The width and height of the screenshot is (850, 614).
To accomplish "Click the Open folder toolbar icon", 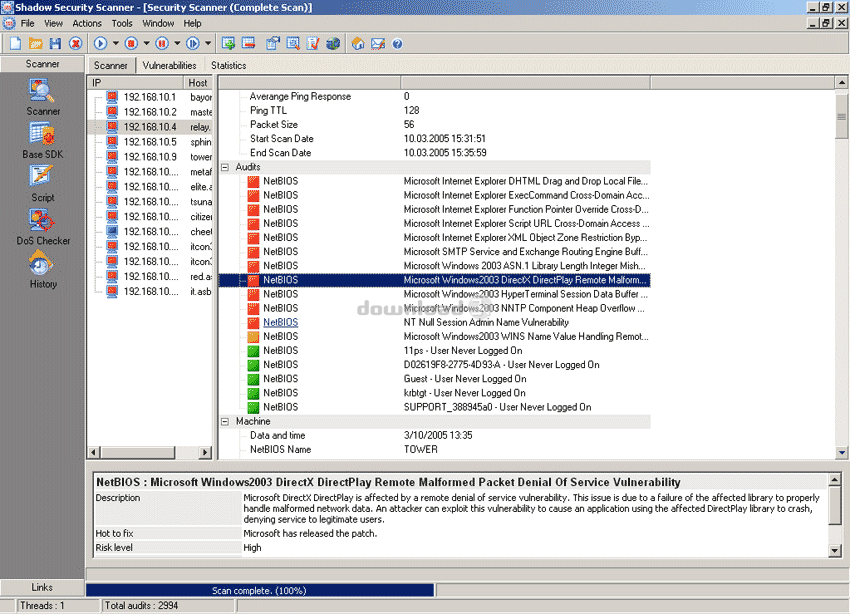I will pyautogui.click(x=36, y=43).
